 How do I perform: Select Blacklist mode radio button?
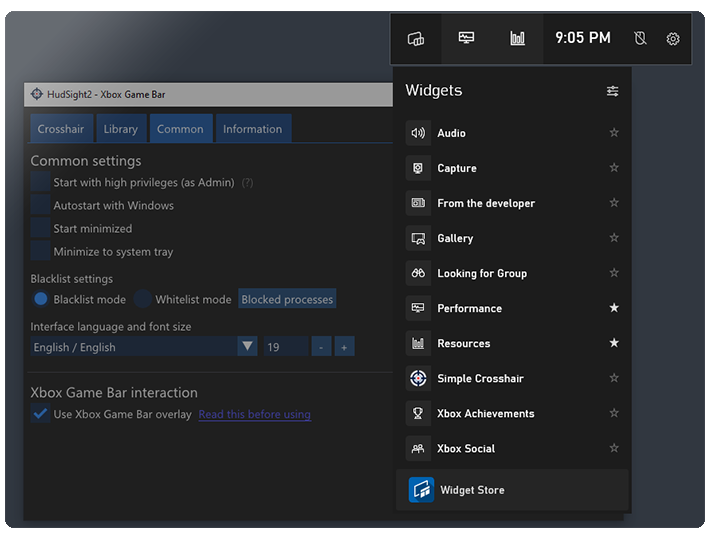(40, 299)
